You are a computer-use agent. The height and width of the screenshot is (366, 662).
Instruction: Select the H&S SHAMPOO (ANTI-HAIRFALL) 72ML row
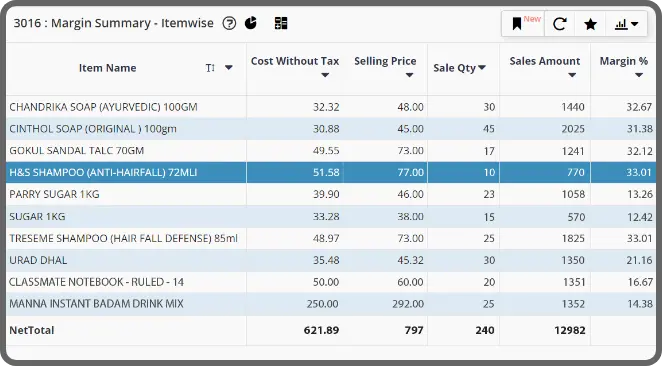point(331,172)
